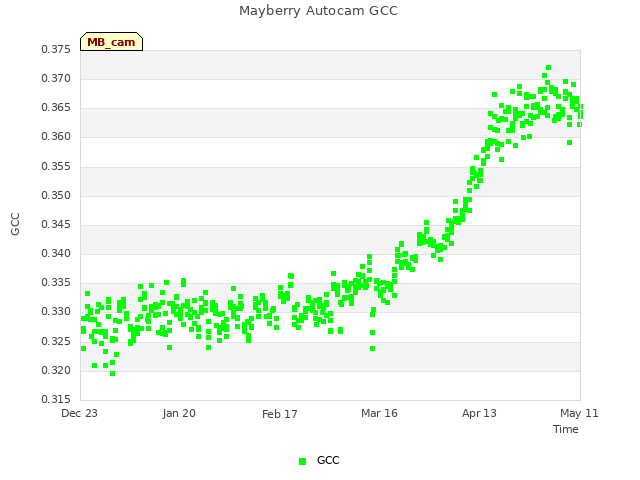The width and height of the screenshot is (640, 480).
Task: Click the 0.370 y-axis value
Action: click(56, 78)
